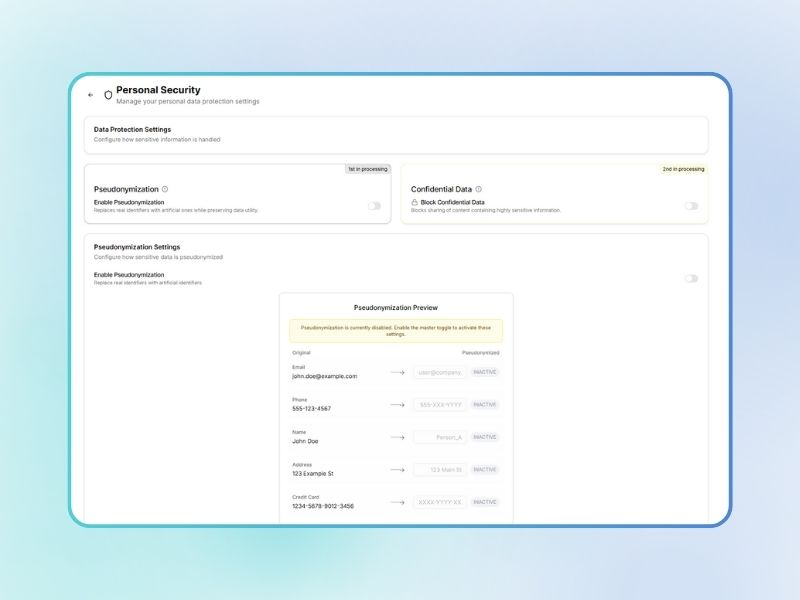800x600 pixels.
Task: Click the Original column header
Action: pyautogui.click(x=301, y=353)
